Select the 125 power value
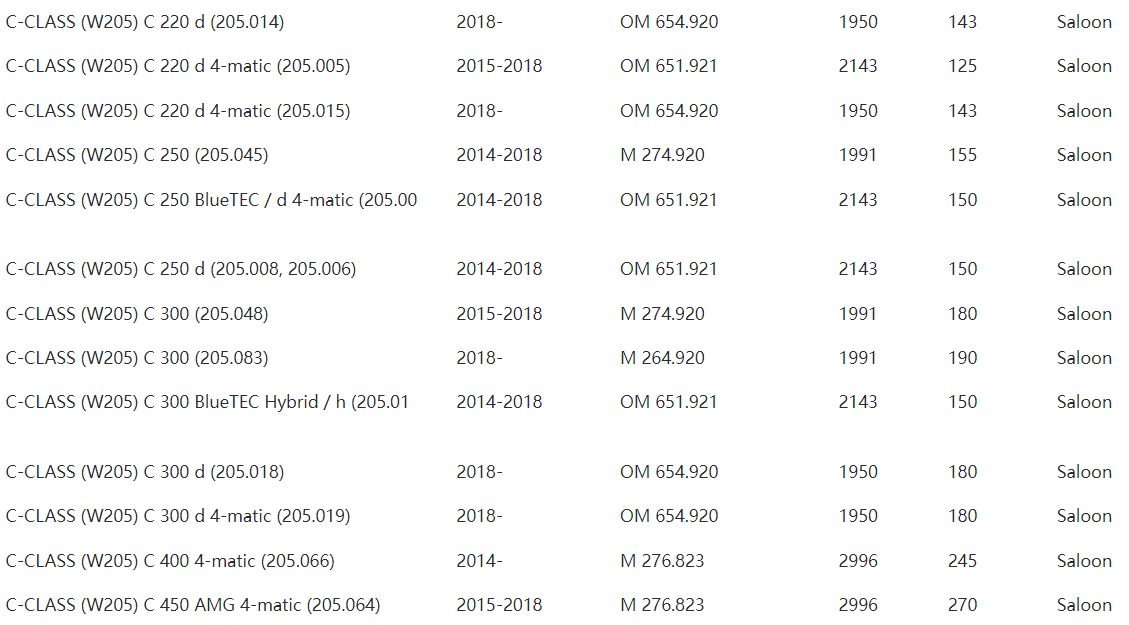 pos(962,66)
